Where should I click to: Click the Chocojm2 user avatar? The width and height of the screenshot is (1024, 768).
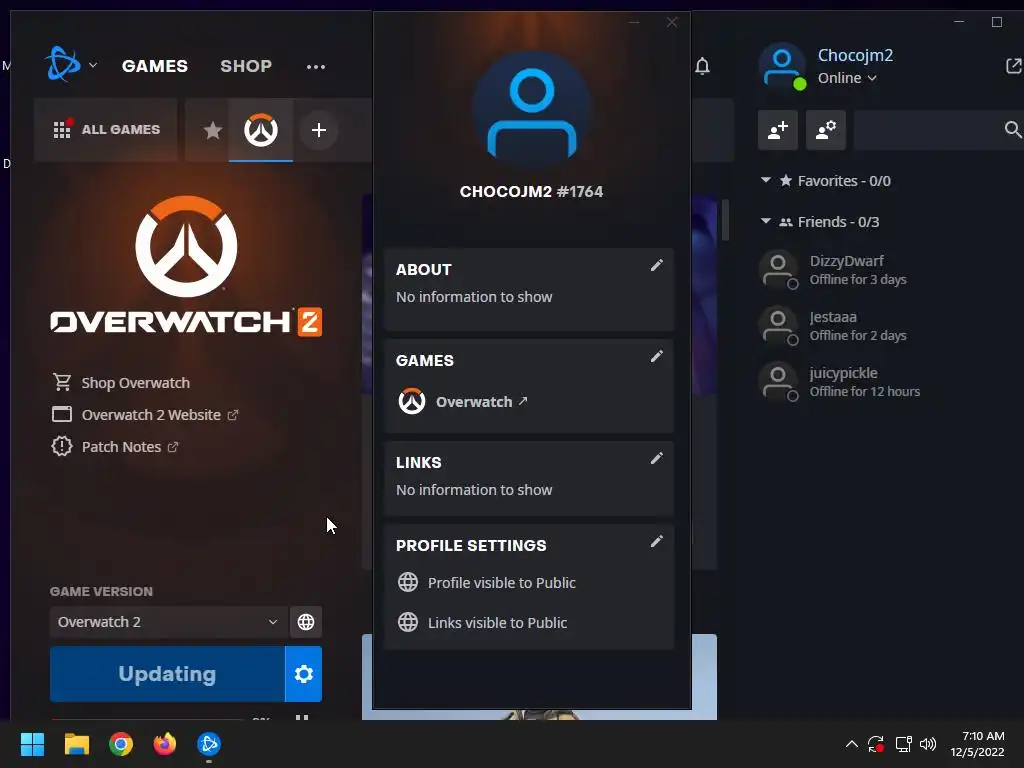[782, 66]
